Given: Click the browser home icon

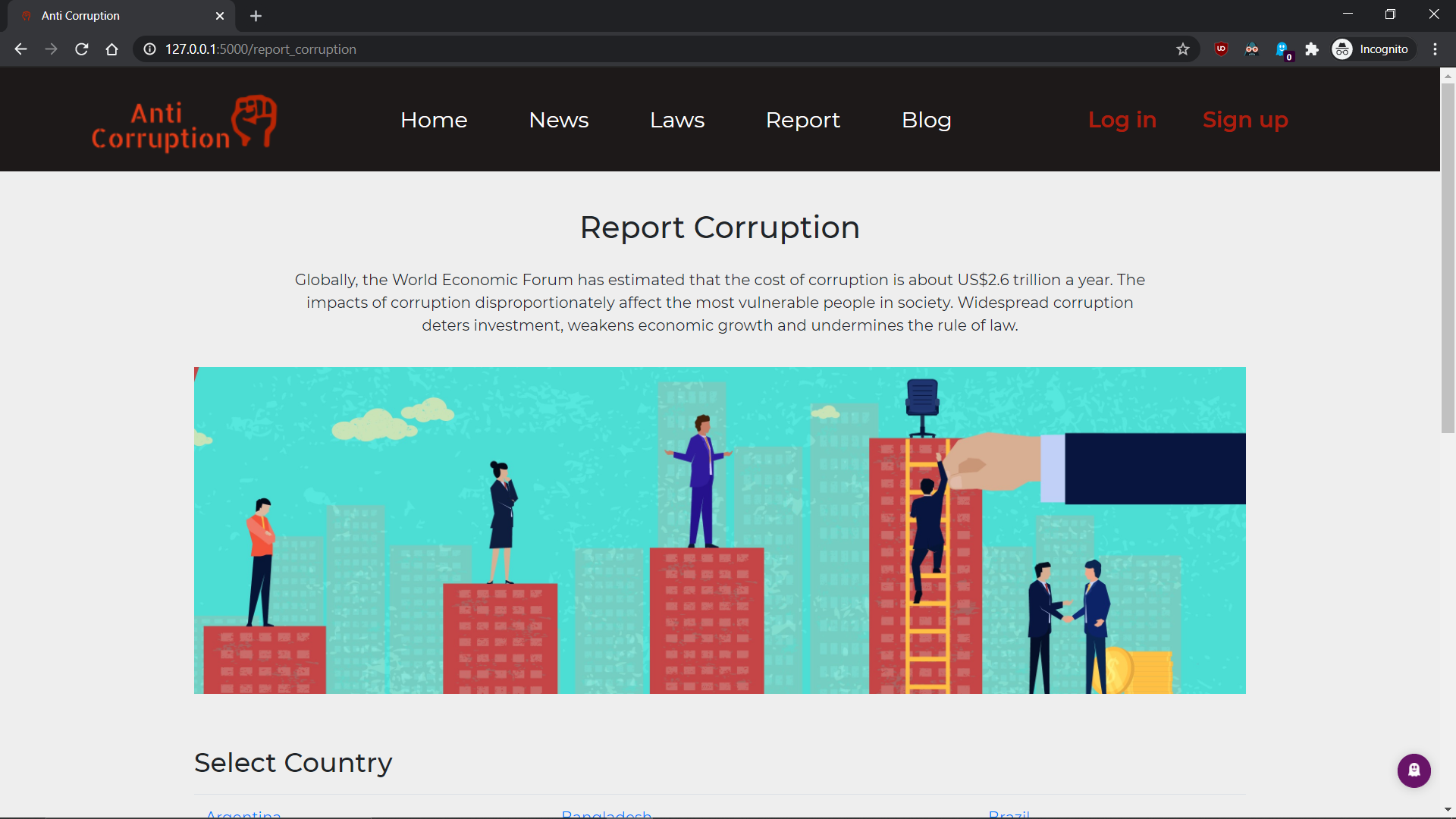Looking at the screenshot, I should pyautogui.click(x=111, y=49).
